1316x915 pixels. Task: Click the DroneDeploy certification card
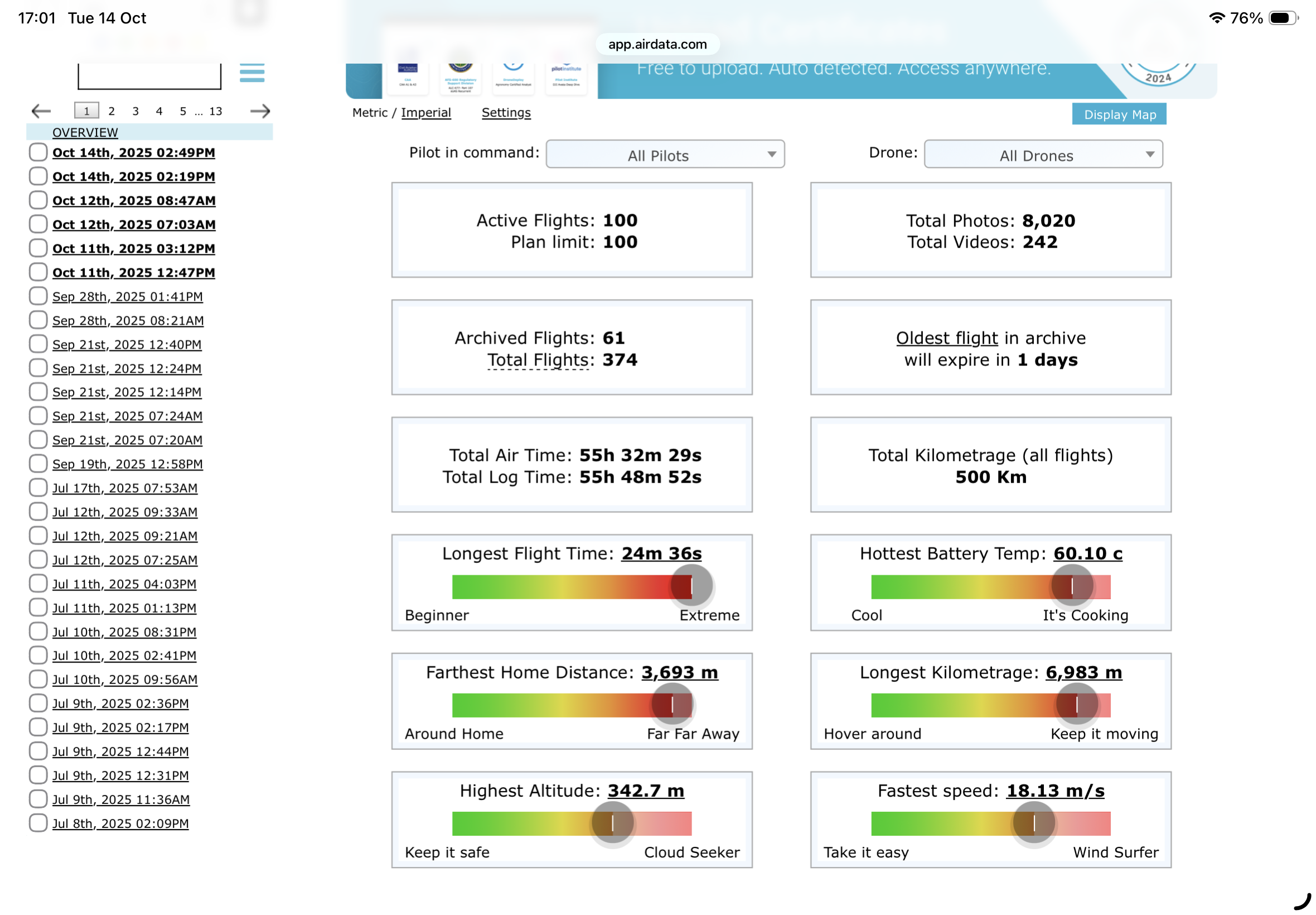click(x=513, y=78)
